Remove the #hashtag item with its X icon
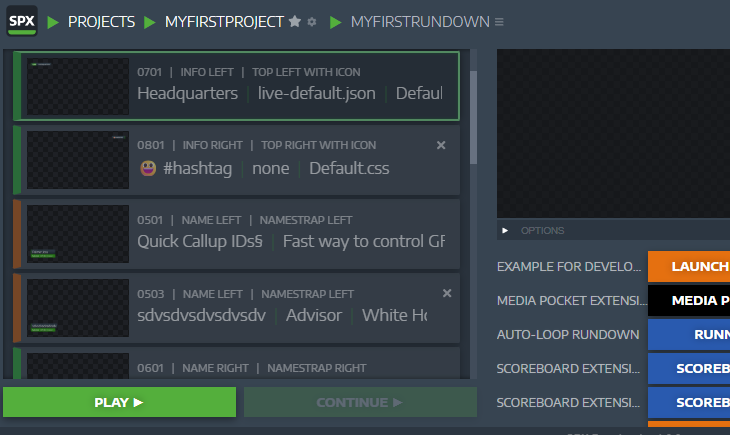The width and height of the screenshot is (730, 435). (441, 145)
